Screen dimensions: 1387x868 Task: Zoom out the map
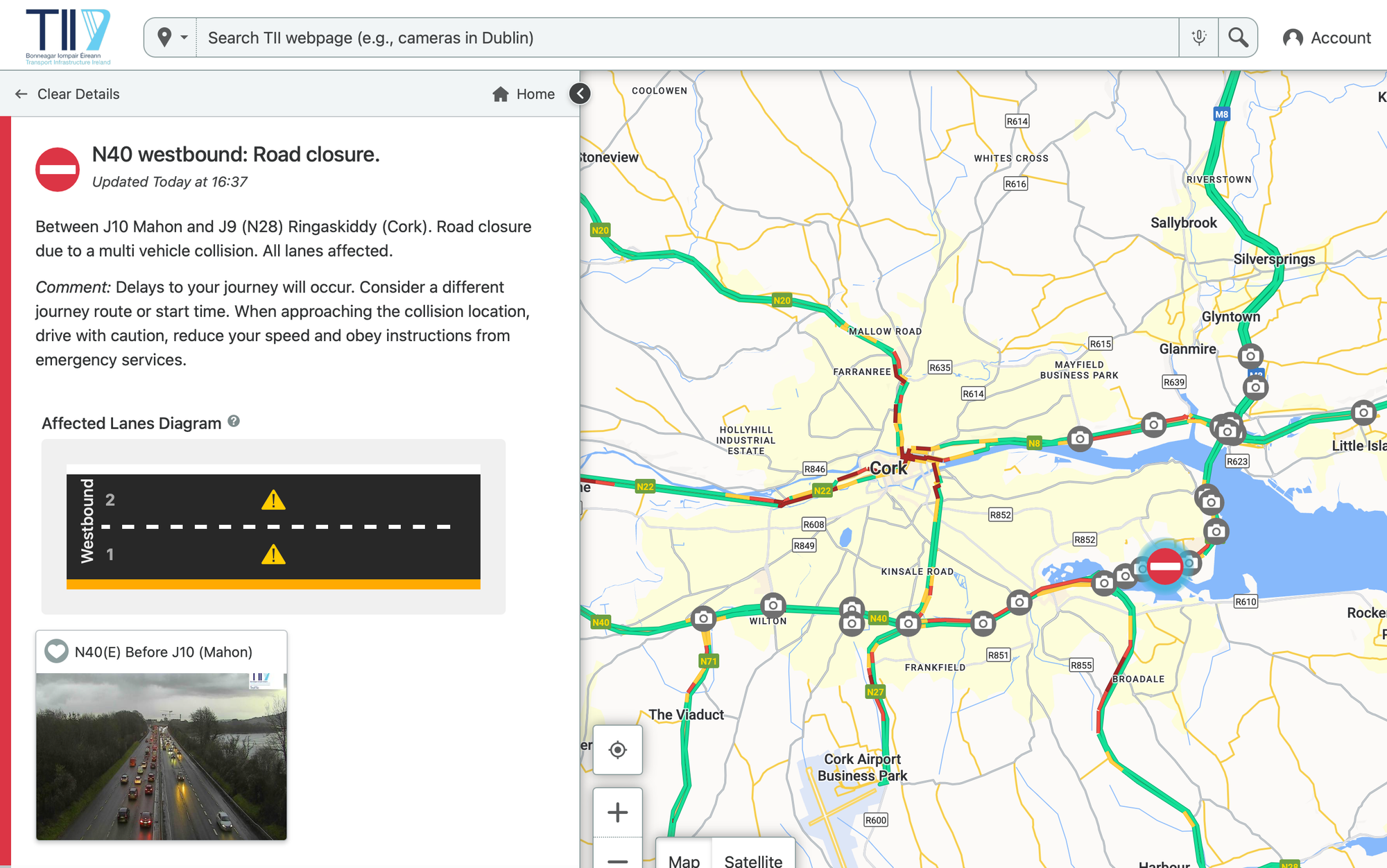pyautogui.click(x=617, y=860)
